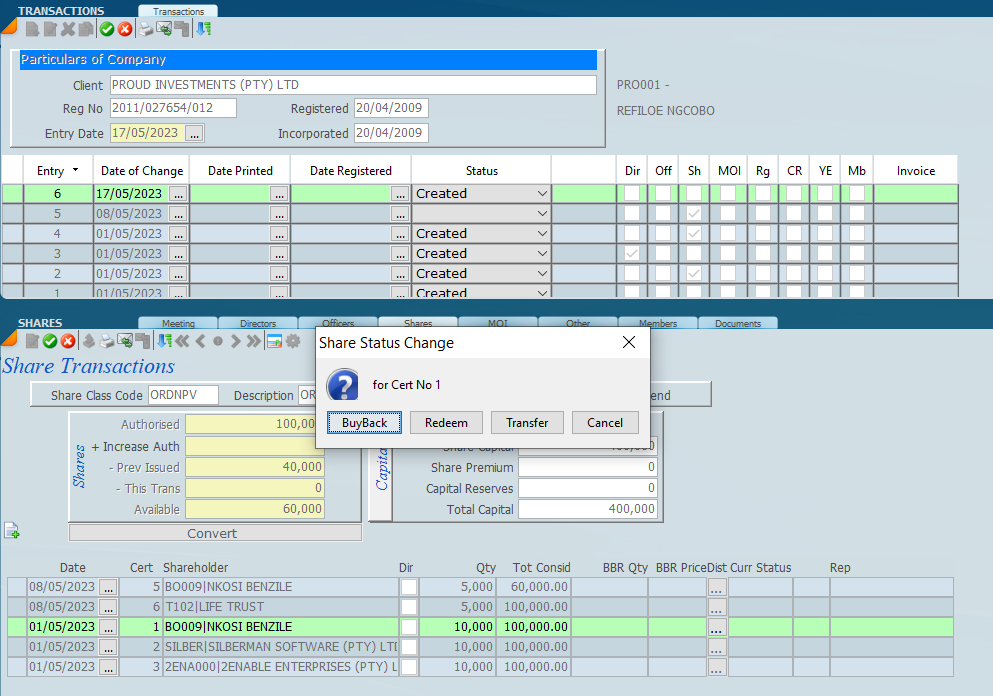993x696 pixels.
Task: Click the printer icon in Shares toolbar
Action: point(106,342)
